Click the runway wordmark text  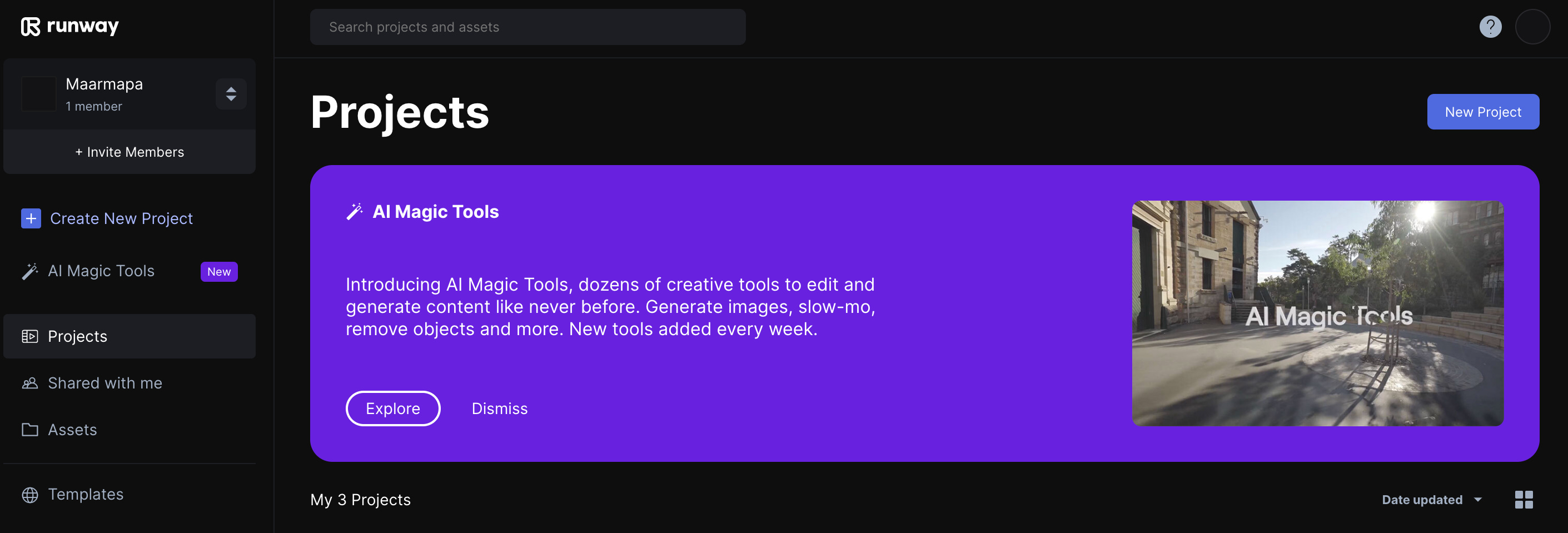83,27
